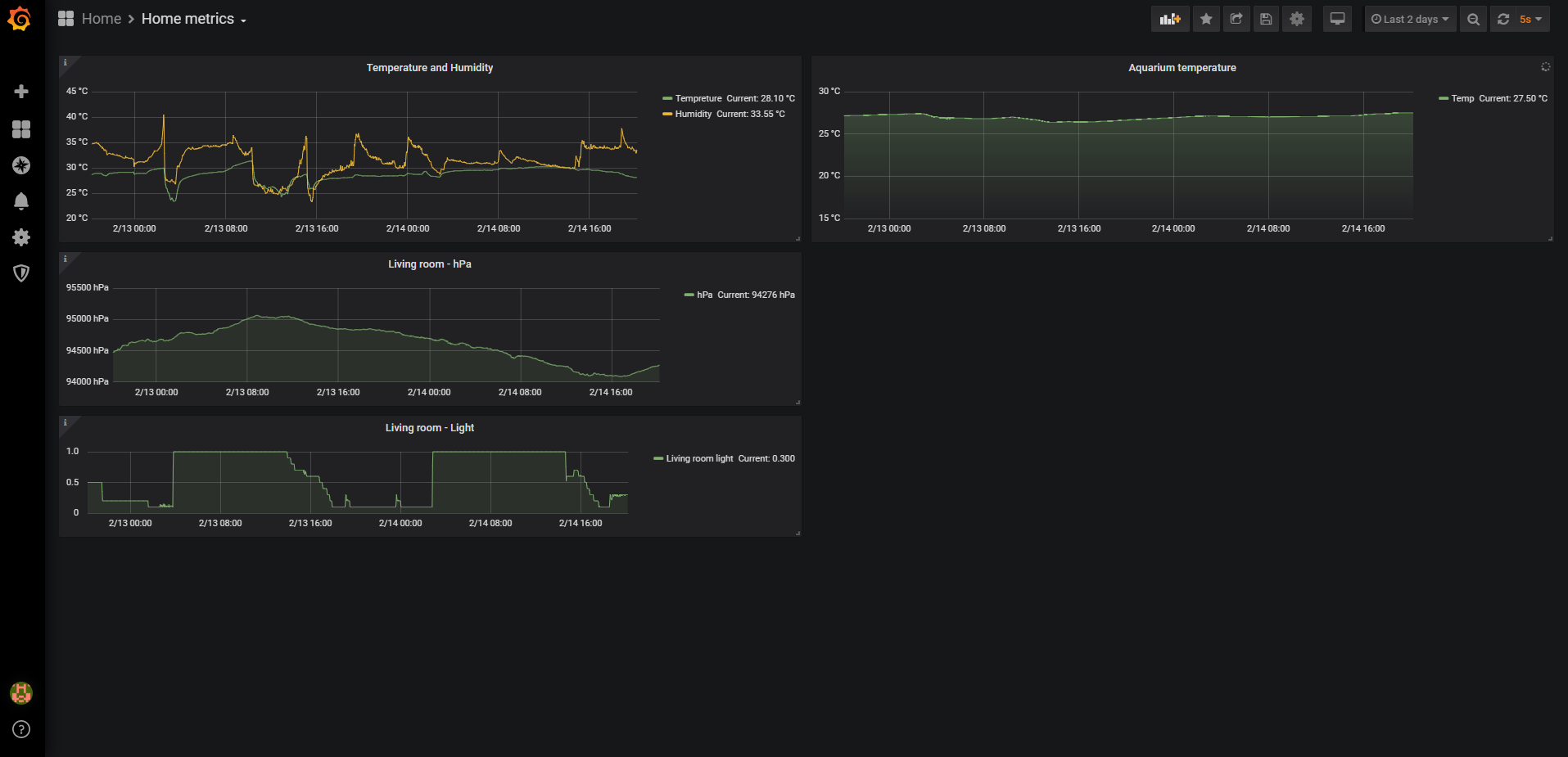Click the info corner of Temperature and Humidity panel

(x=66, y=62)
